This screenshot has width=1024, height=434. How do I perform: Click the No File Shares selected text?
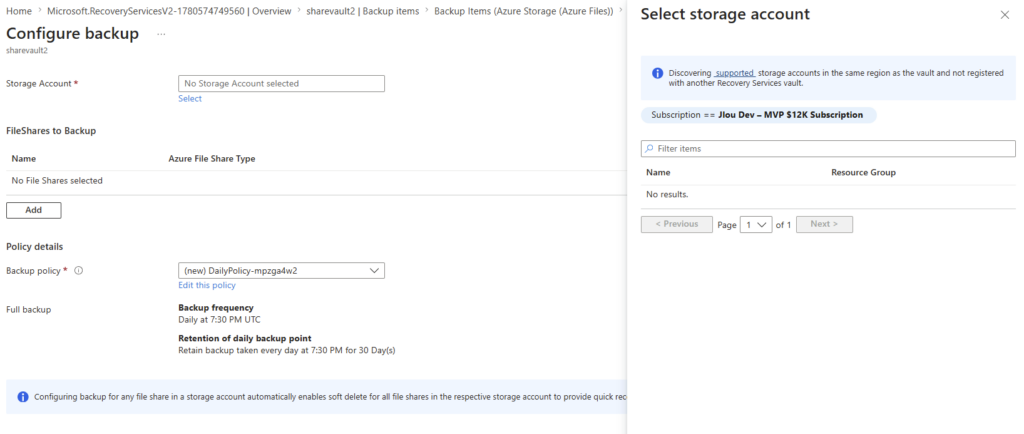coord(57,181)
